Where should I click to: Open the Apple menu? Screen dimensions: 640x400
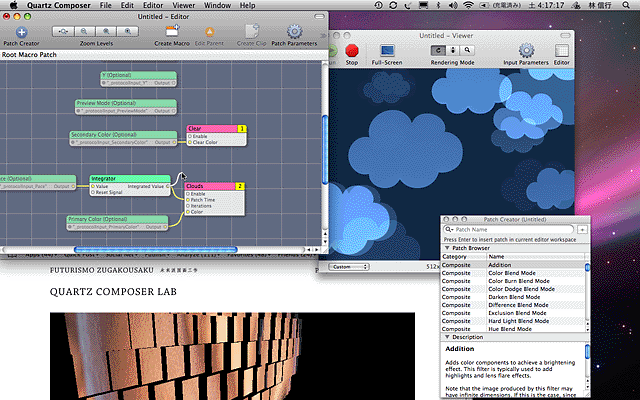(x=13, y=5)
